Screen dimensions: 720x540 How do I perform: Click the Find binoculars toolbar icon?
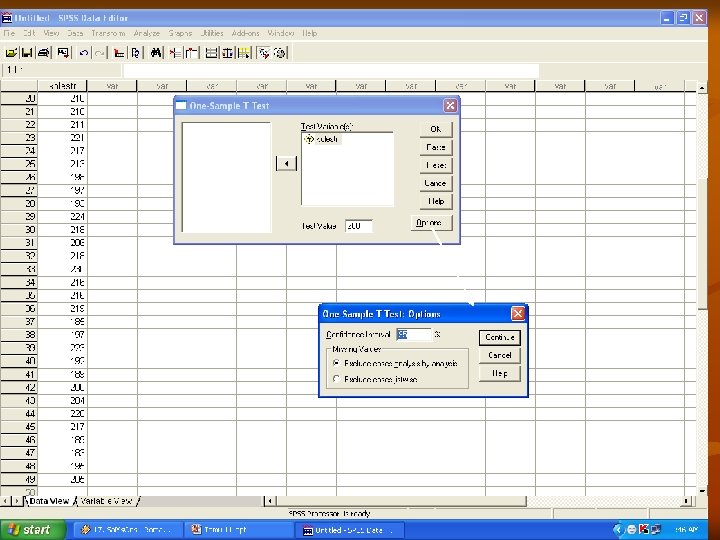pos(156,53)
